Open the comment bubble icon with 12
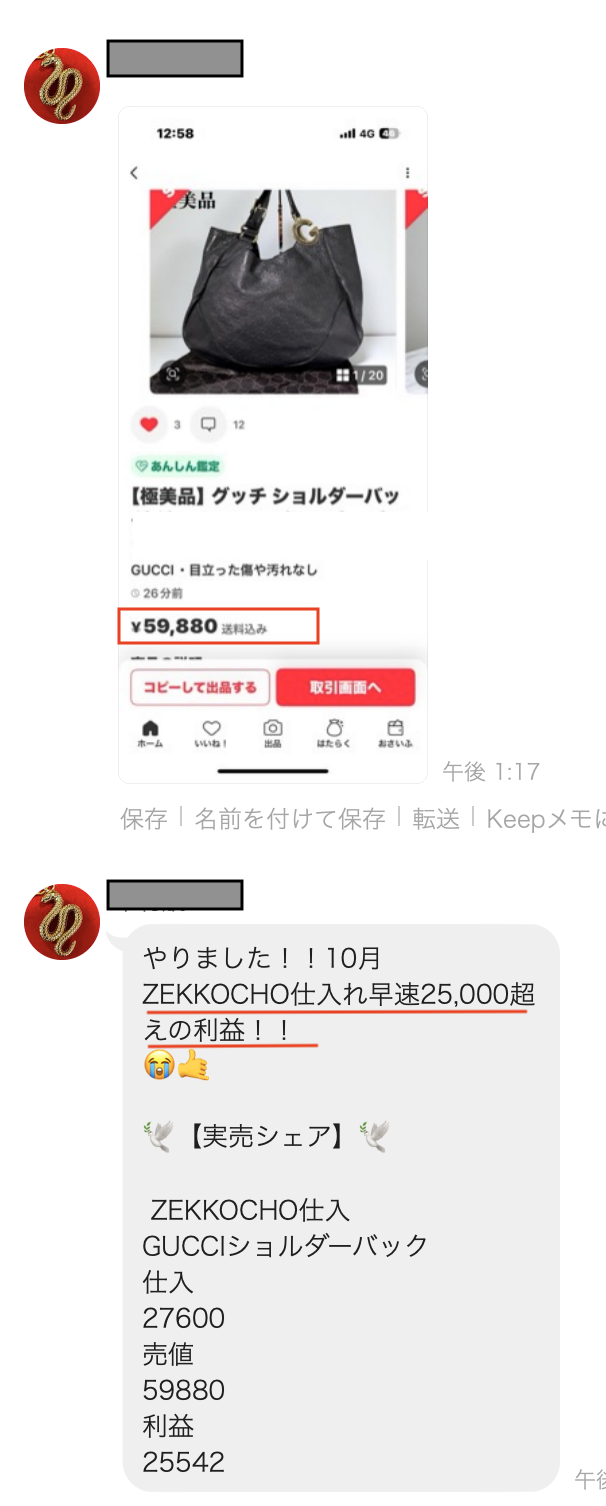 point(208,425)
